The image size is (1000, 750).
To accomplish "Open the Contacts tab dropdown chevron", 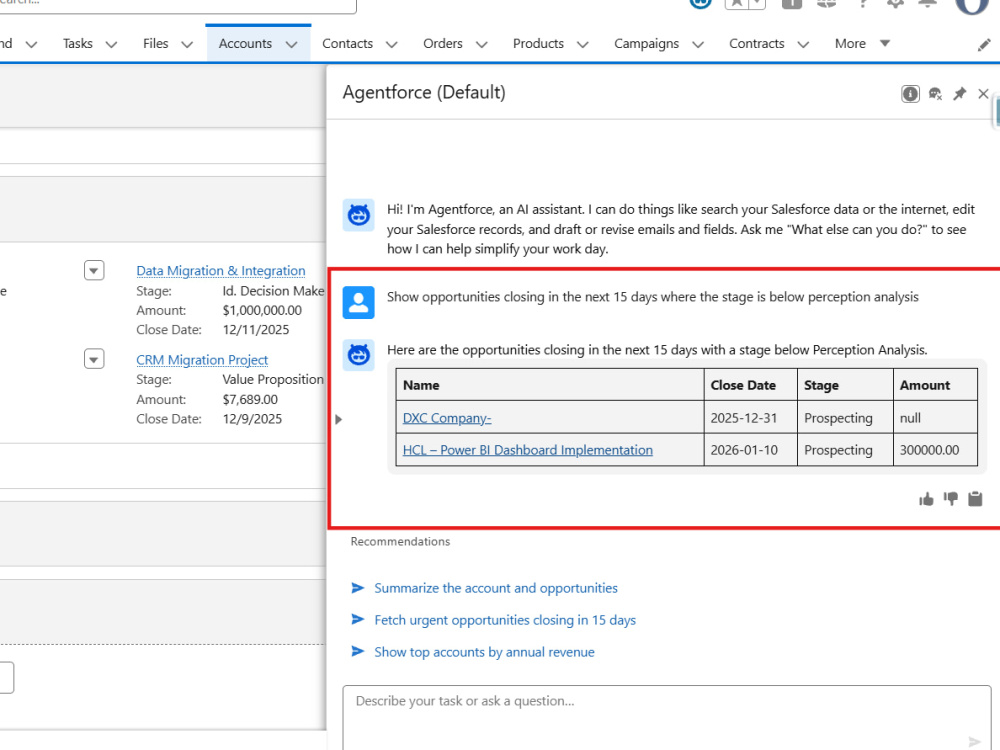I will pyautogui.click(x=392, y=45).
